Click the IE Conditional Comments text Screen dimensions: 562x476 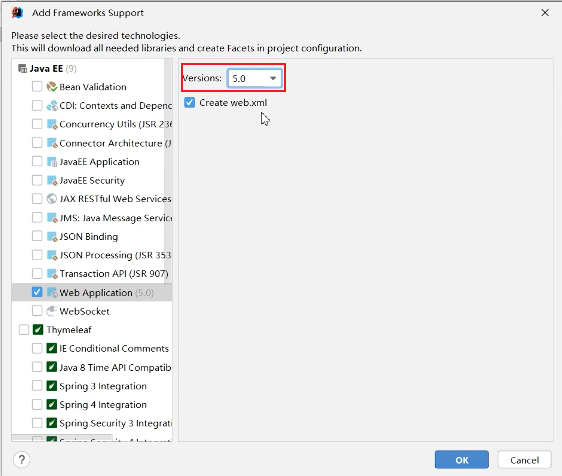coord(114,348)
